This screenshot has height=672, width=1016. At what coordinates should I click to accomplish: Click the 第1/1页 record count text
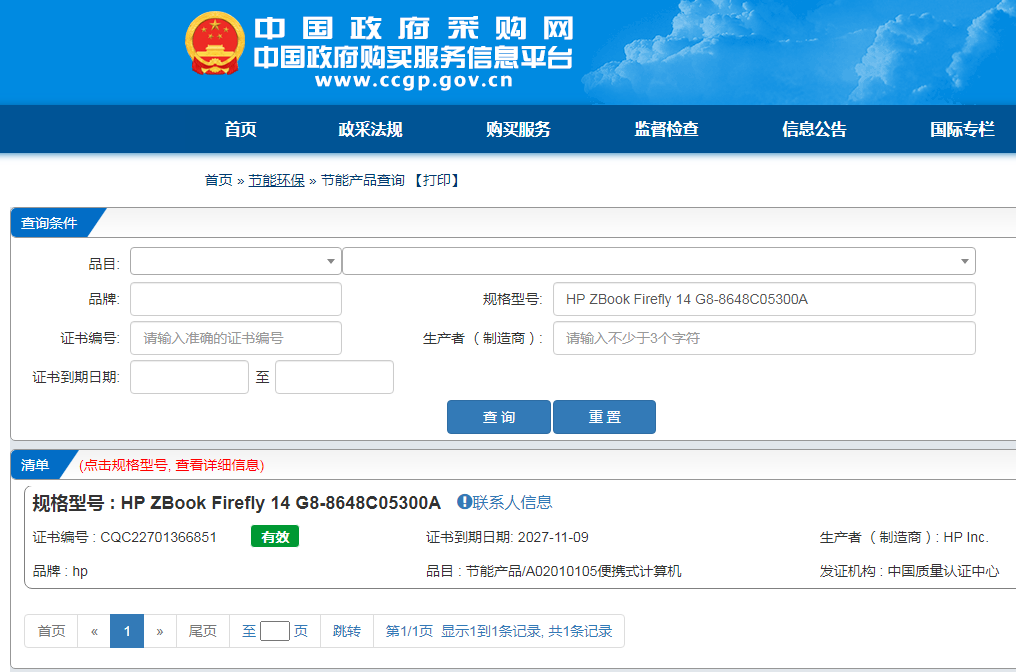pos(499,631)
